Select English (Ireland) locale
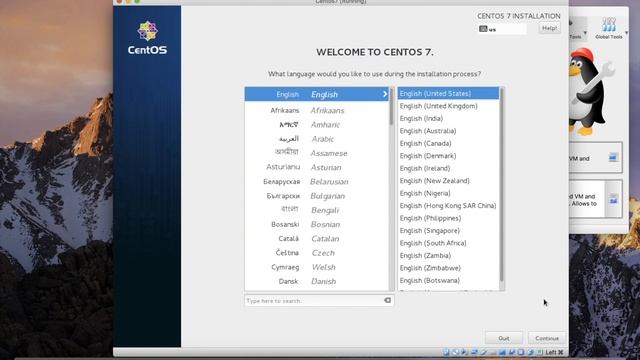 (x=449, y=168)
